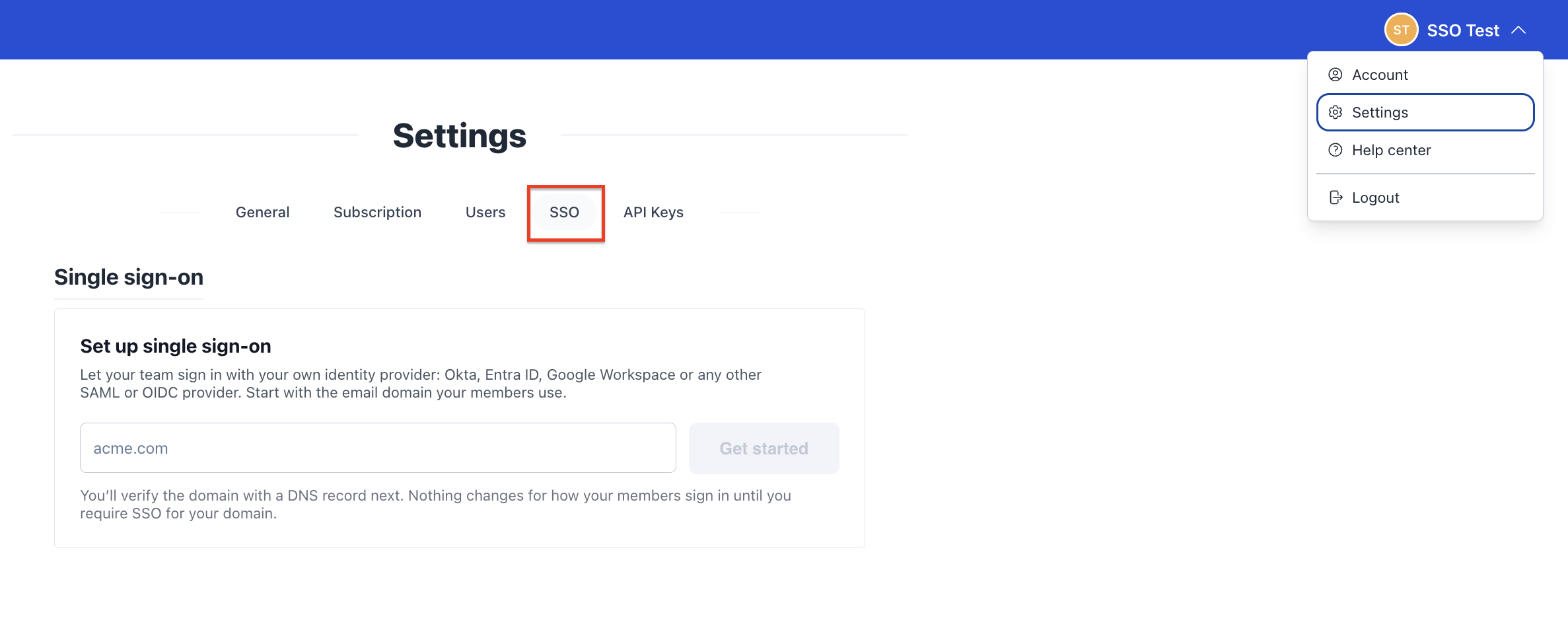Click the question mark icon beside Help center
The width and height of the screenshot is (1568, 634).
1336,150
